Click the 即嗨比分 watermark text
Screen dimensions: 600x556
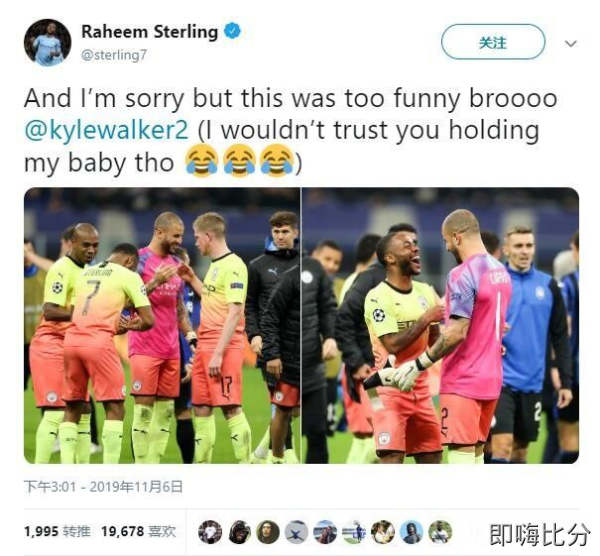tap(540, 535)
